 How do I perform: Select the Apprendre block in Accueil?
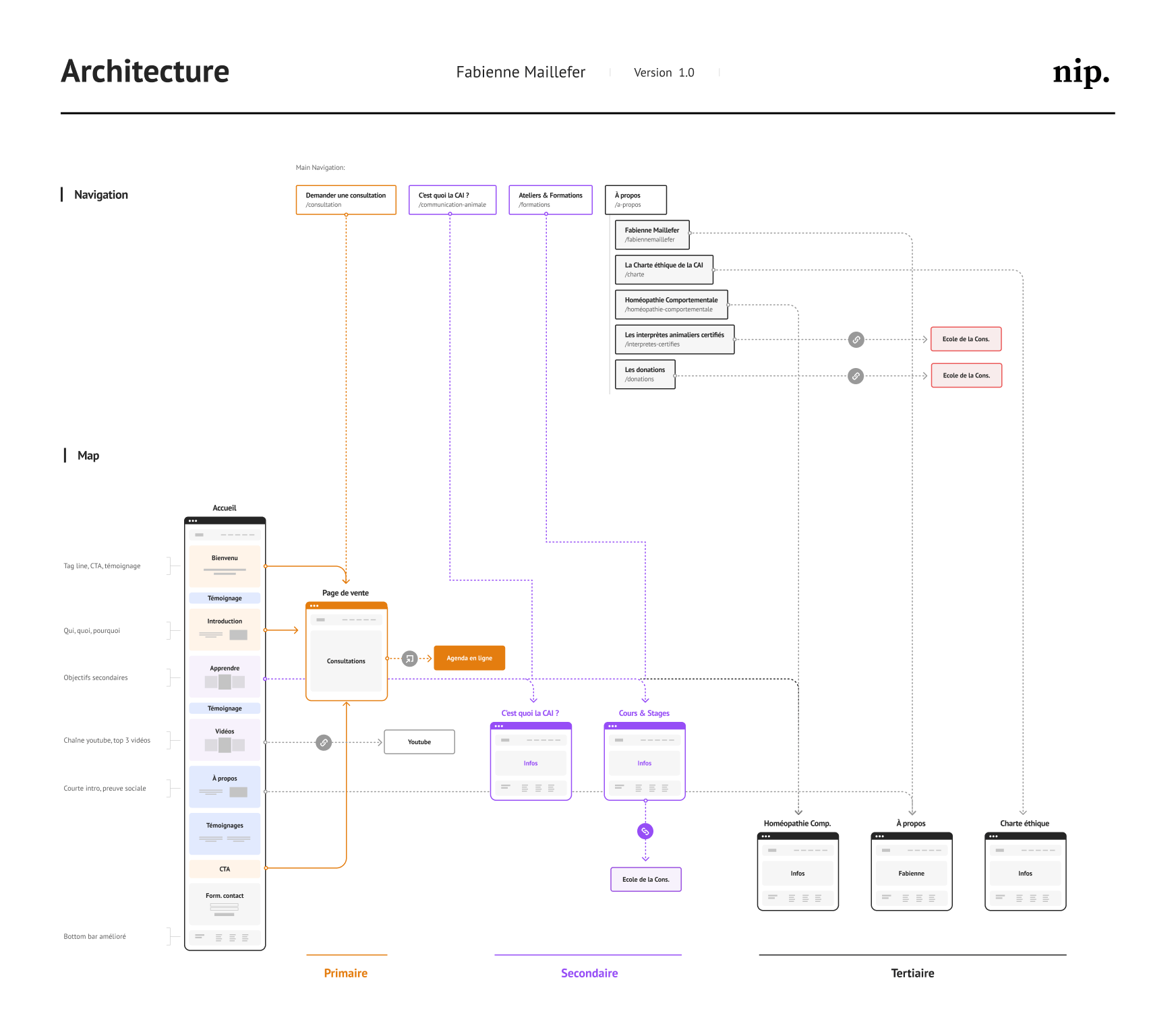(225, 677)
